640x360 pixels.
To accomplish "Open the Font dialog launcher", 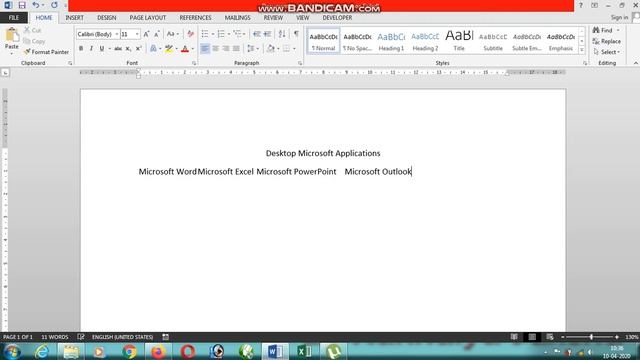I will [194, 63].
